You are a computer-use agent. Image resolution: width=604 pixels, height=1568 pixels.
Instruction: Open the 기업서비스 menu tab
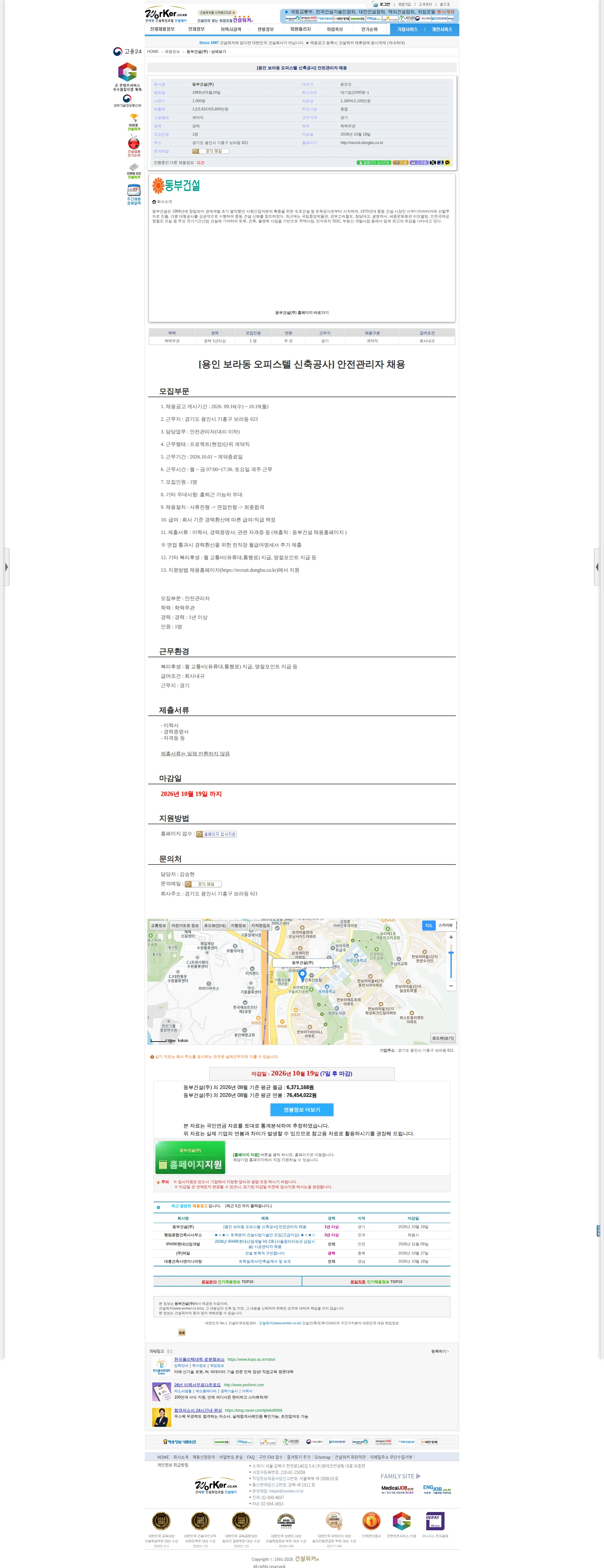(407, 29)
